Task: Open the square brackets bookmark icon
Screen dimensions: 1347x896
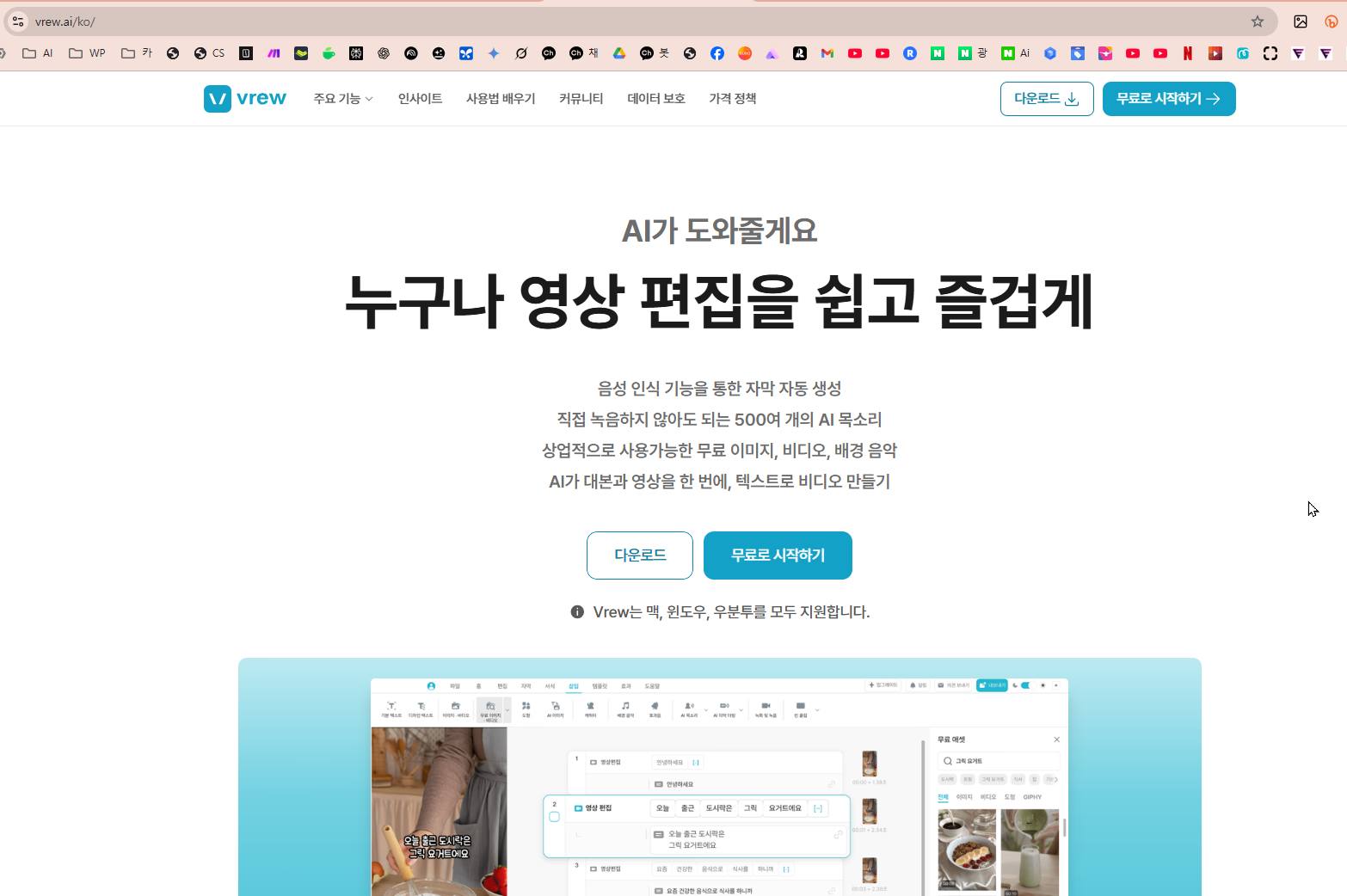Action: (1270, 53)
